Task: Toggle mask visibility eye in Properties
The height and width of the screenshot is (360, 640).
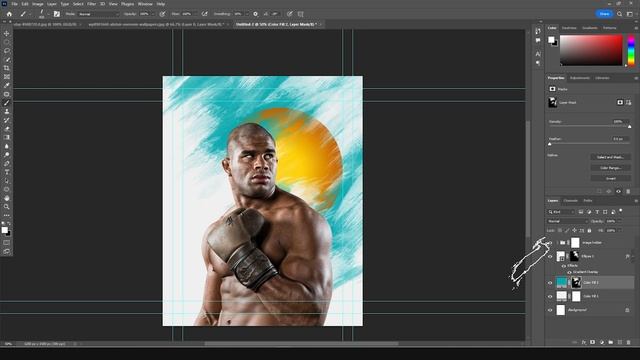Action: pos(618,191)
